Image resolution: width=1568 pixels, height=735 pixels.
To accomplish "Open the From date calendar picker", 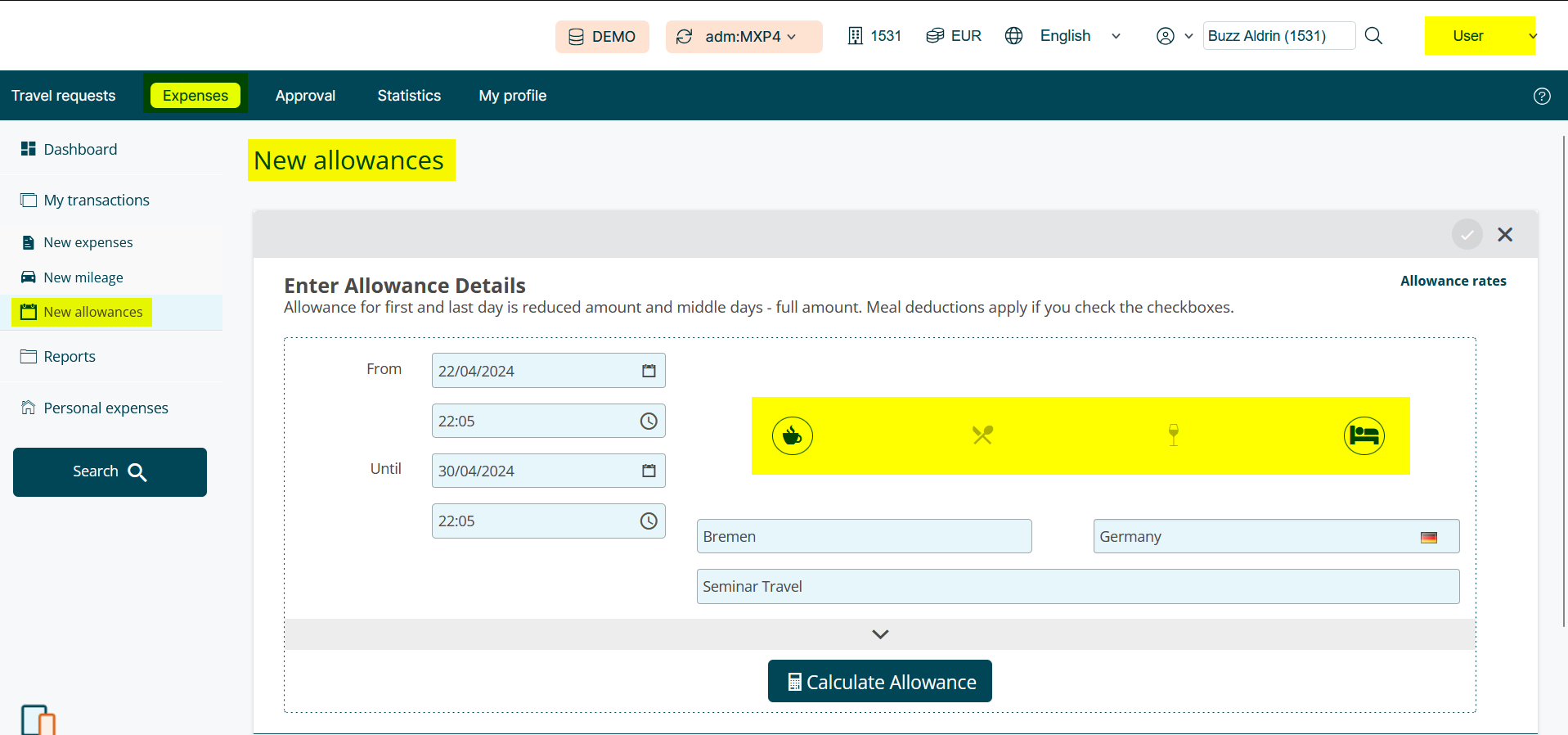I will pyautogui.click(x=649, y=371).
